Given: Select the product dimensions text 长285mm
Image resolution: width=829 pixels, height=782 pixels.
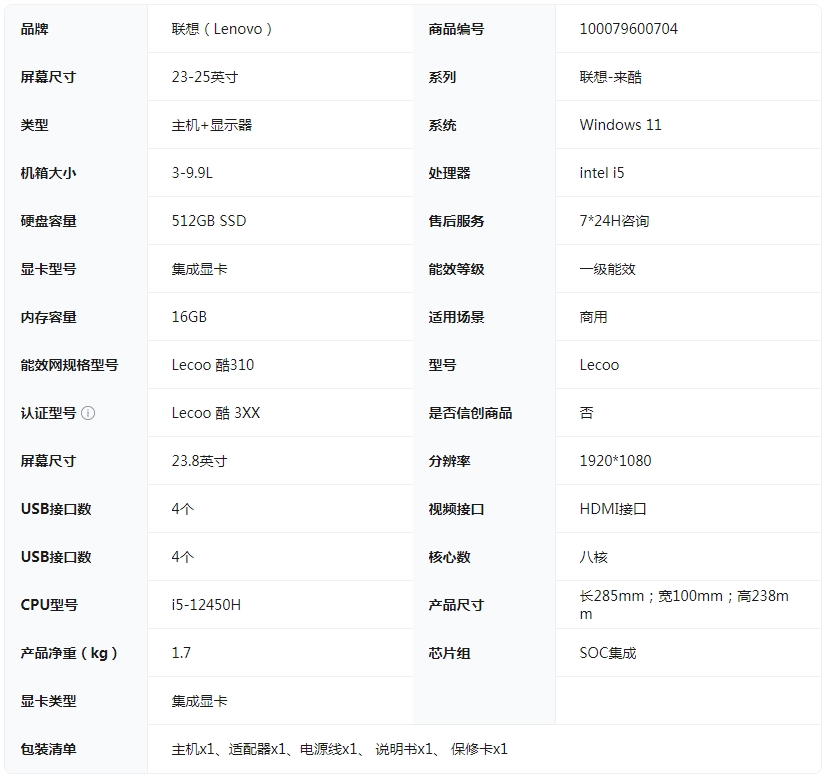Looking at the screenshot, I should (x=611, y=596).
